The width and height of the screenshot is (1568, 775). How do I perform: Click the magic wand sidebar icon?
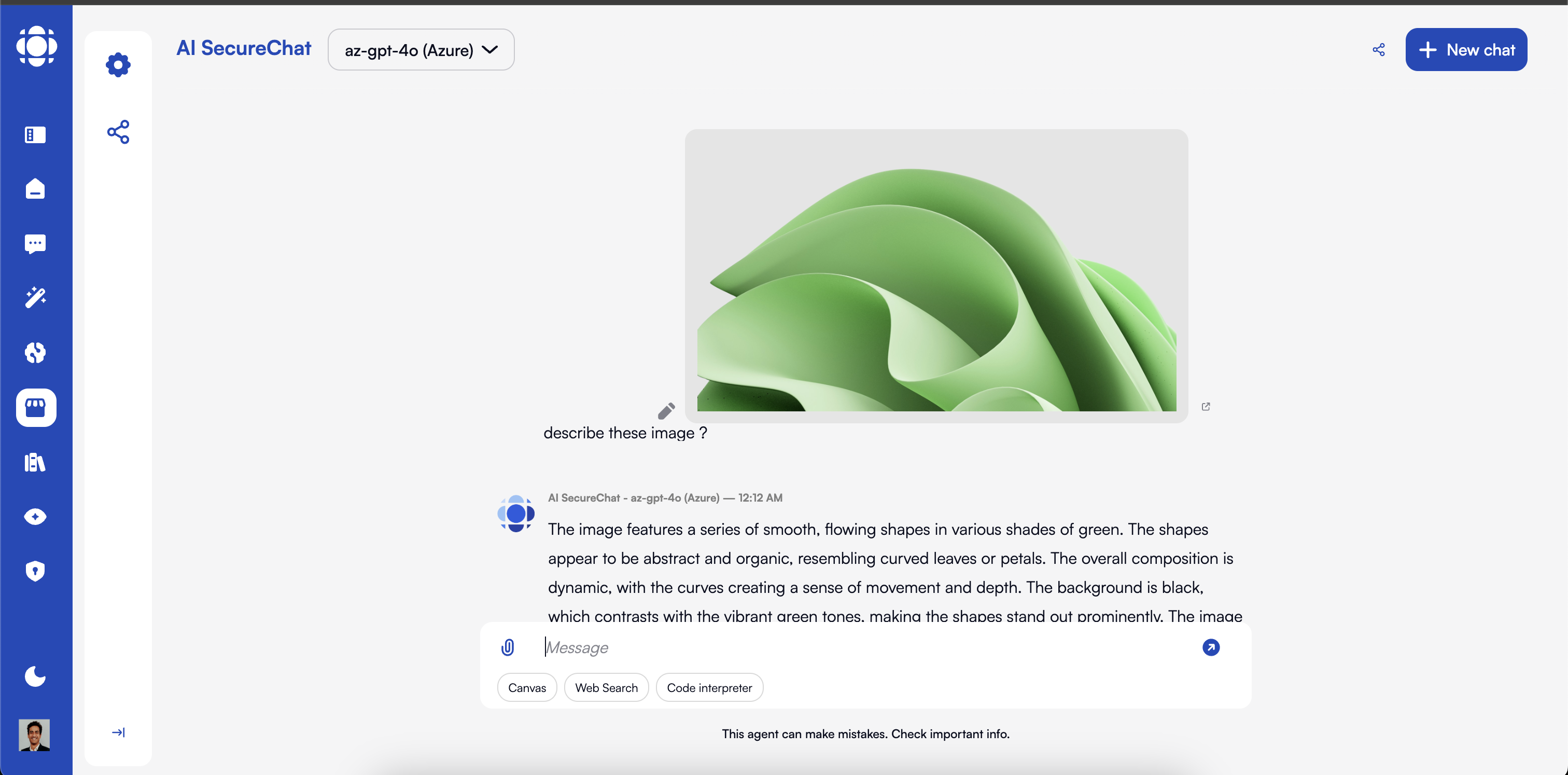pos(35,298)
